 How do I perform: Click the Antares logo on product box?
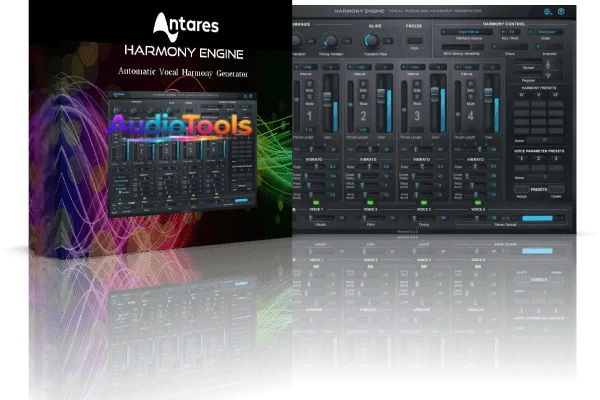186,26
